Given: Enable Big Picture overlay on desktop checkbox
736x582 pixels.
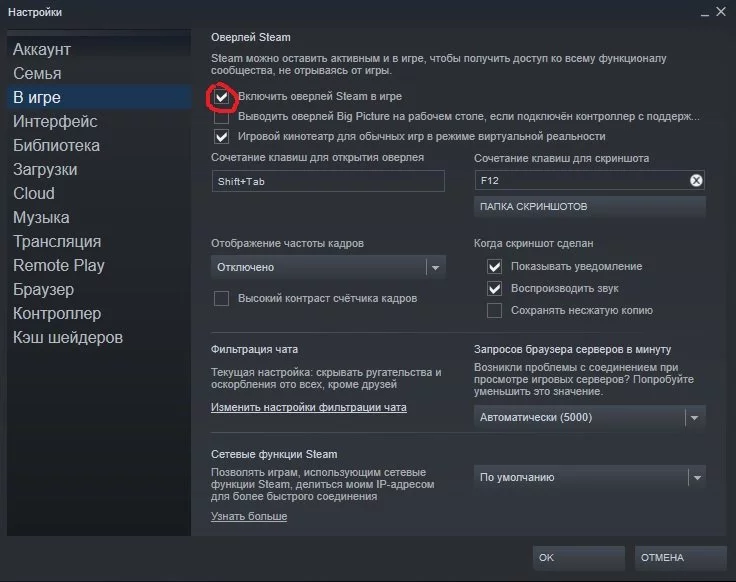Looking at the screenshot, I should tap(222, 117).
